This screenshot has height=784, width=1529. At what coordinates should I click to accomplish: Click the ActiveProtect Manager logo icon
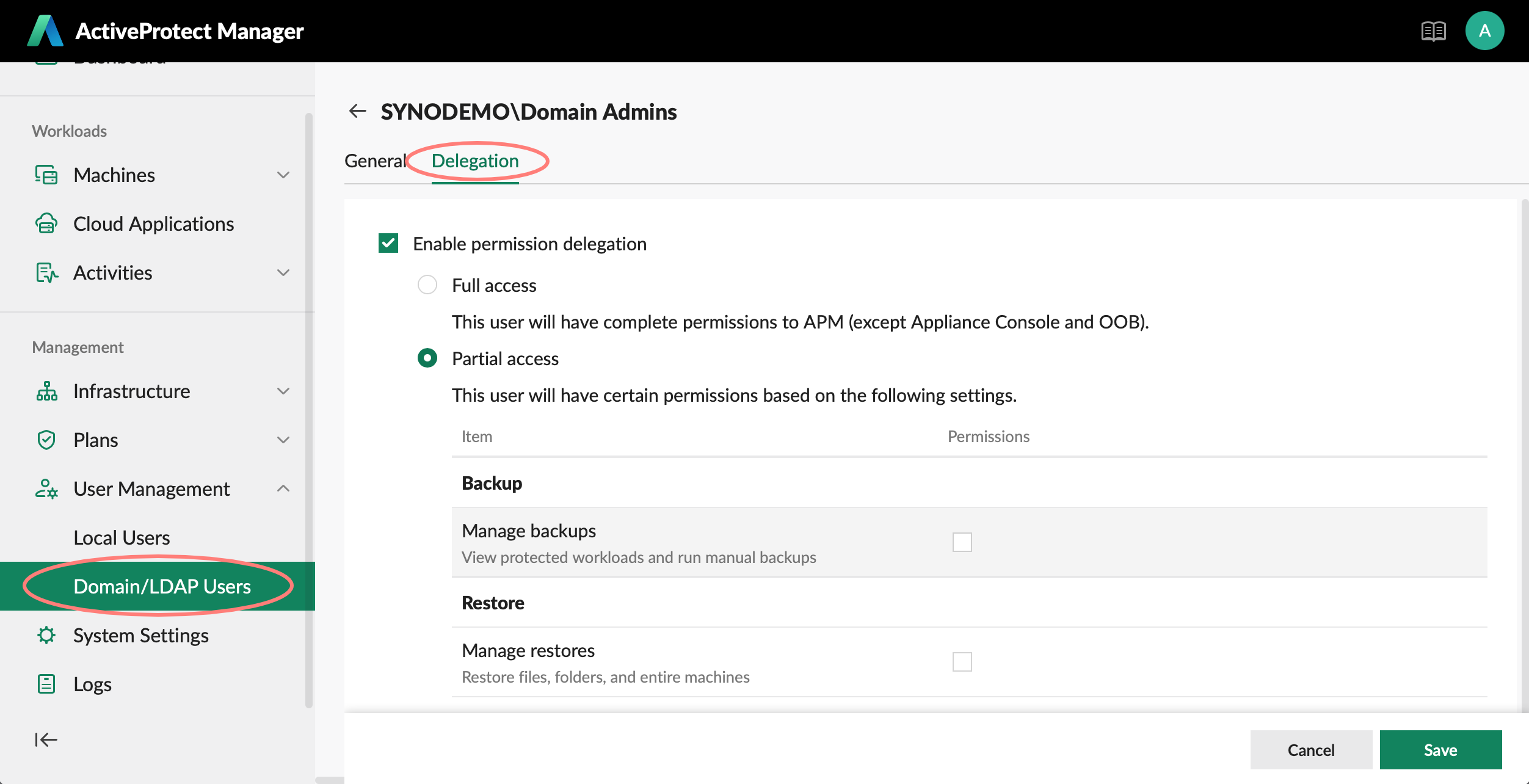45,31
